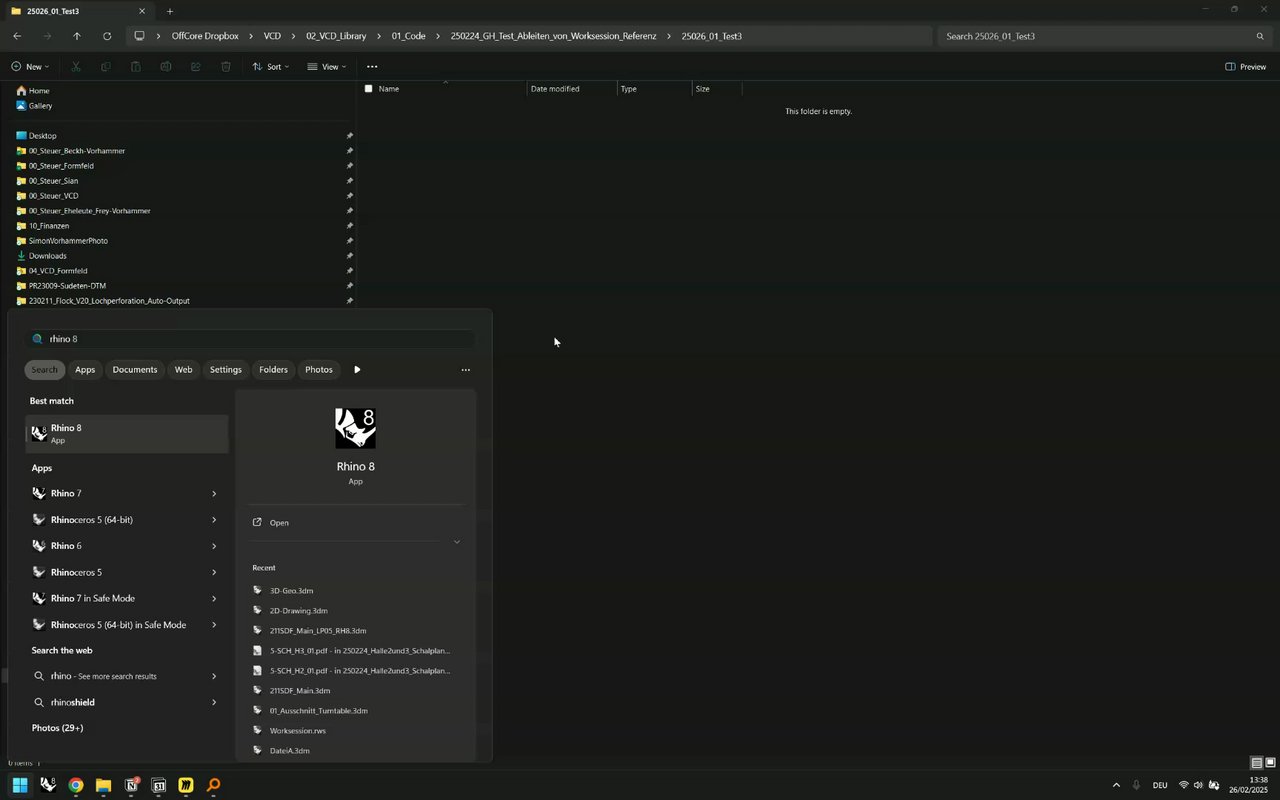This screenshot has width=1280, height=800.
Task: Toggle the select-all checkbox in column header
Action: tap(368, 89)
